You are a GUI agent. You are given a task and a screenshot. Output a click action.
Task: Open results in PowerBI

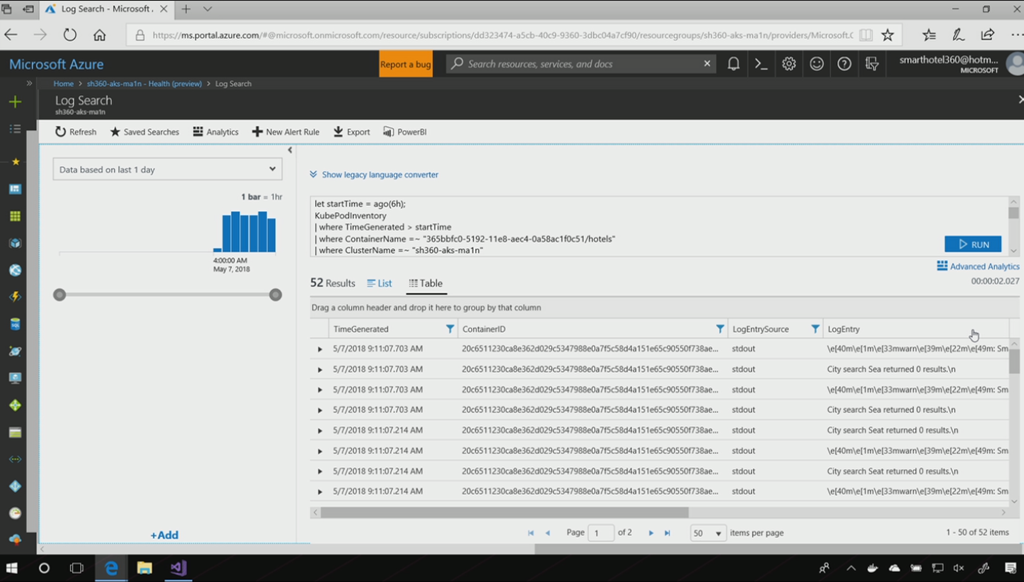(405, 132)
